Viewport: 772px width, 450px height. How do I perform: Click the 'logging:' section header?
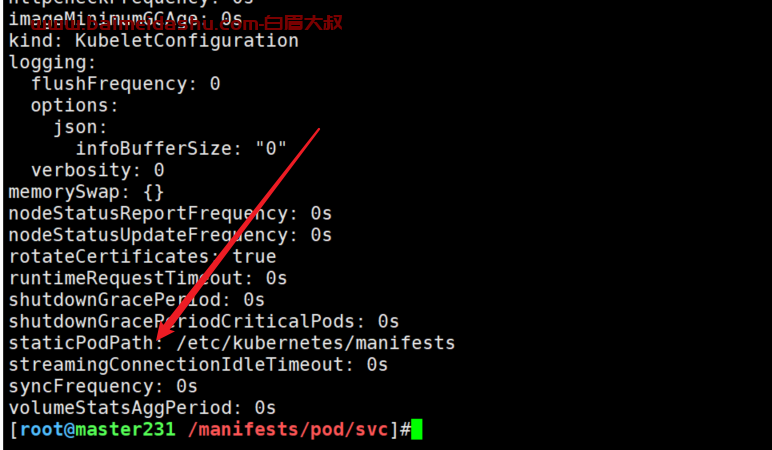pyautogui.click(x=52, y=63)
